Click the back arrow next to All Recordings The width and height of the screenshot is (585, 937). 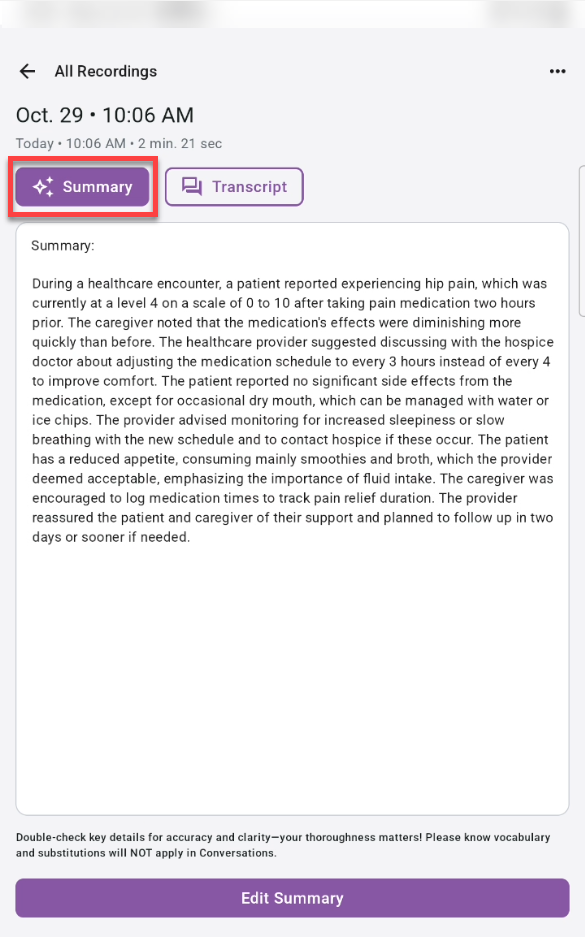tap(27, 71)
